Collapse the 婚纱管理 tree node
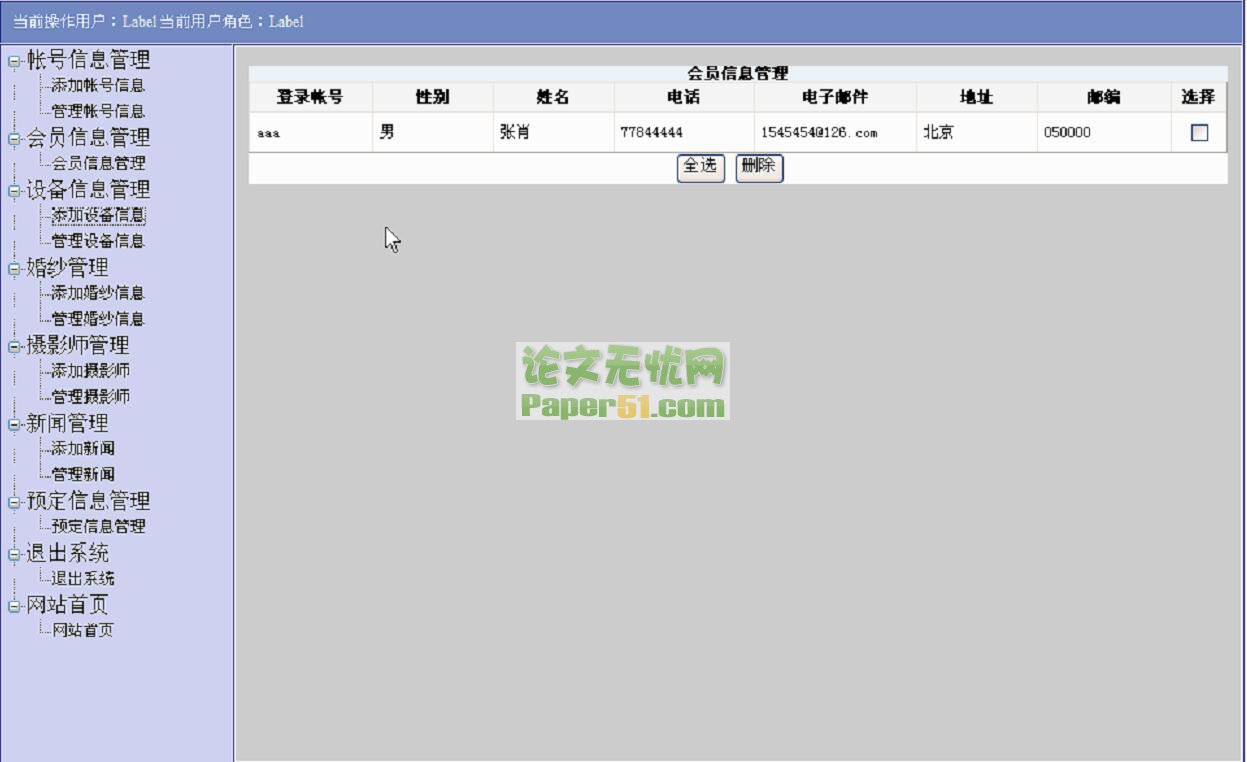 coord(14,269)
